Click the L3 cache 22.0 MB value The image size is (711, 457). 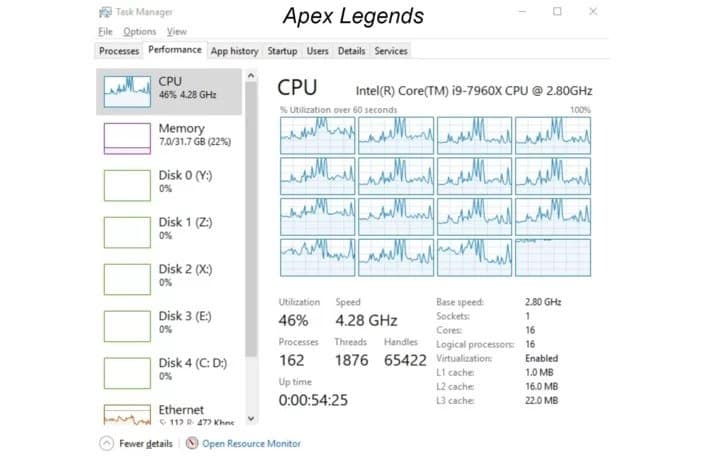click(x=541, y=400)
